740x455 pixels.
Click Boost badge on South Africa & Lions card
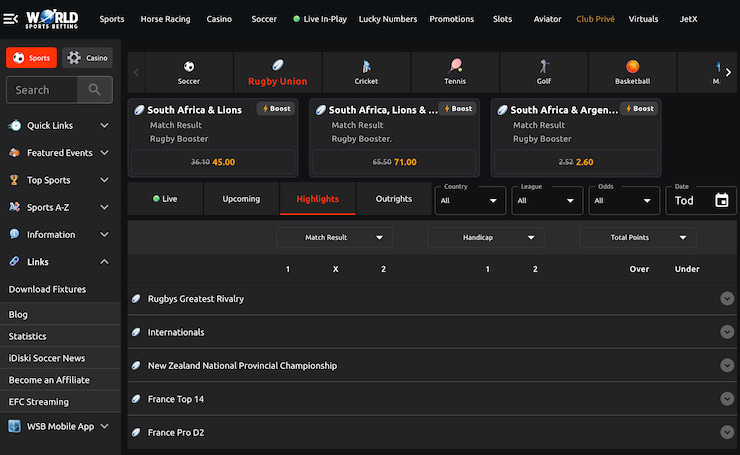click(277, 109)
